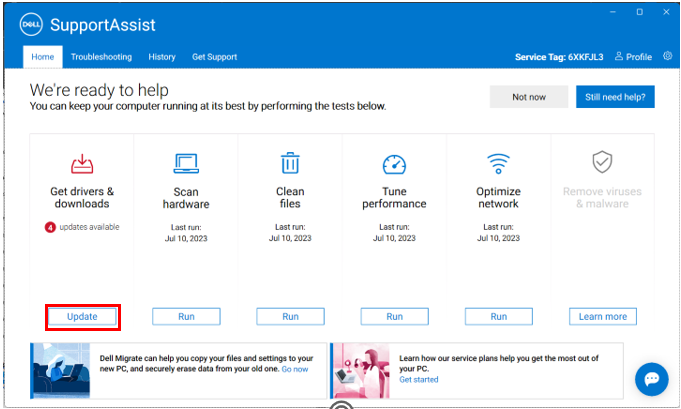Click the Clean files label
Screen dimensions: 681x409
[x=290, y=198]
